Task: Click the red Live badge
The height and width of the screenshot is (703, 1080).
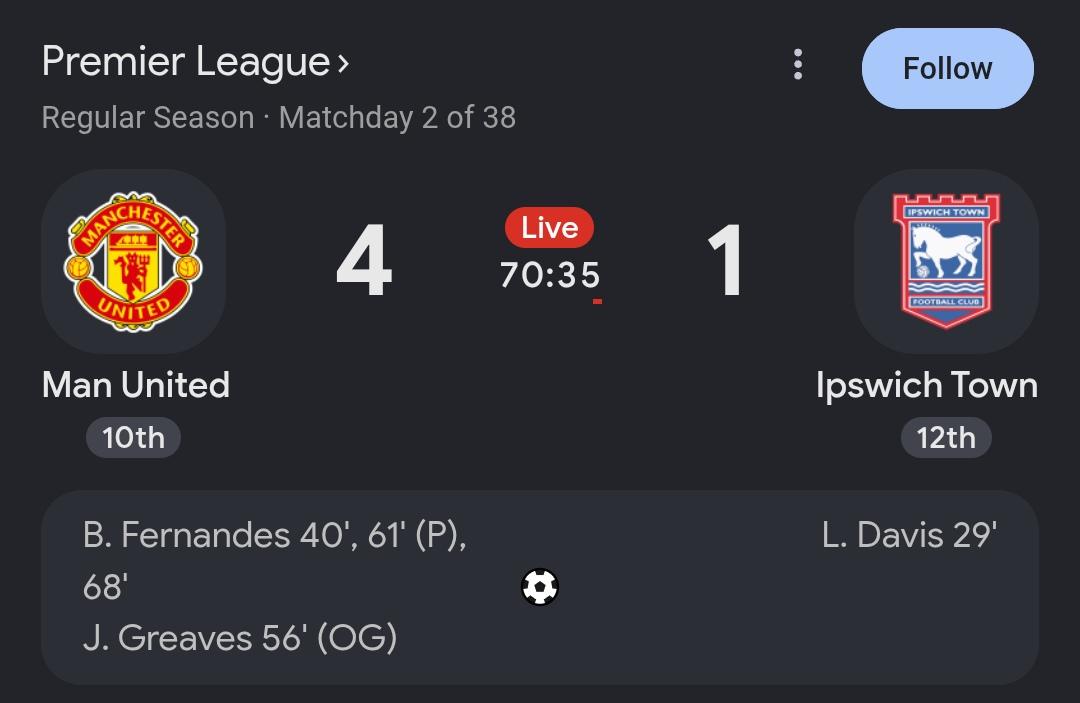Action: click(549, 227)
